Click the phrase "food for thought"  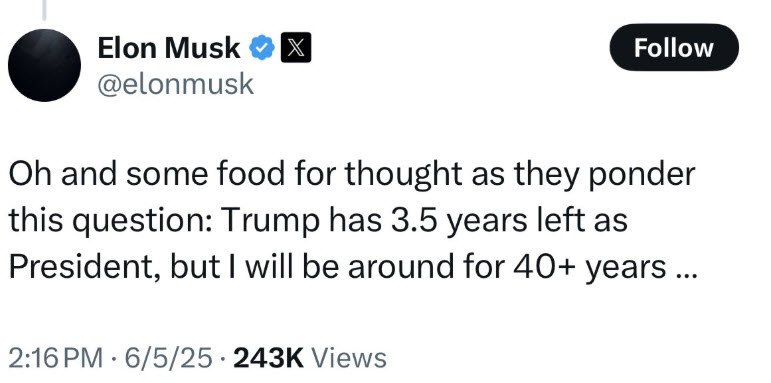(x=339, y=174)
